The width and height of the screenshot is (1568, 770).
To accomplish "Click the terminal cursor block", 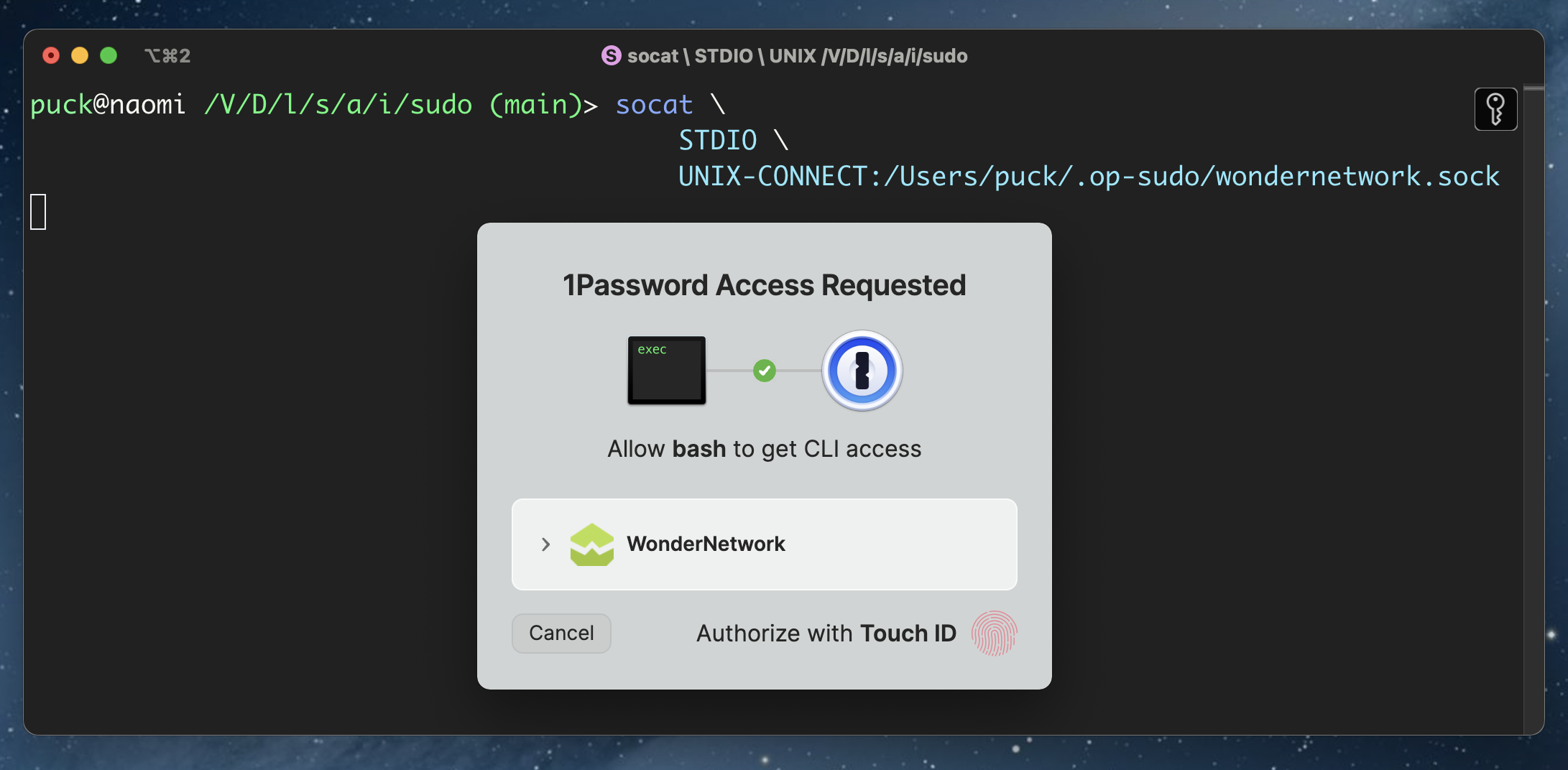I will tap(38, 212).
